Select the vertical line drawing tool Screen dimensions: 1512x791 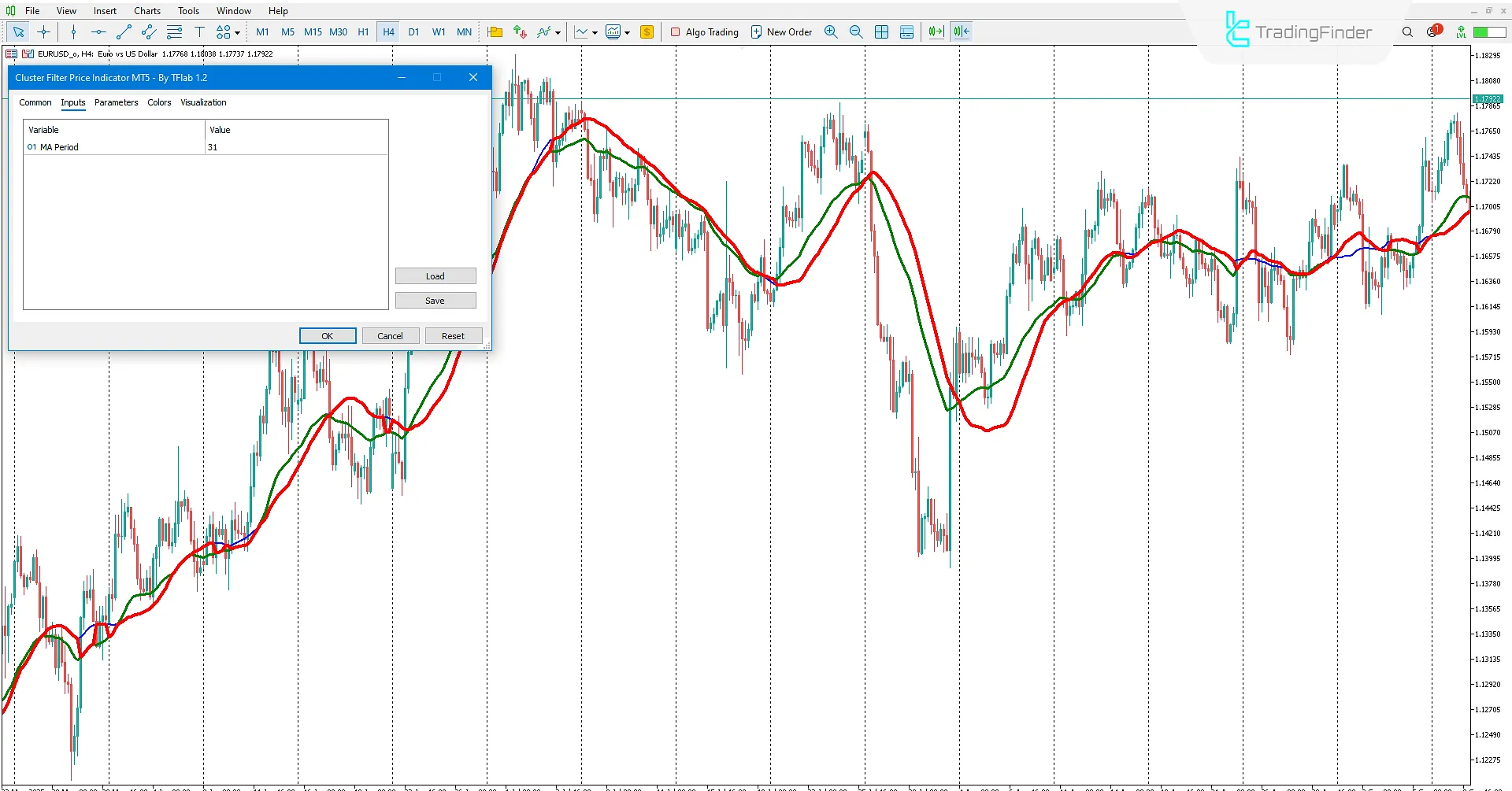[73, 32]
